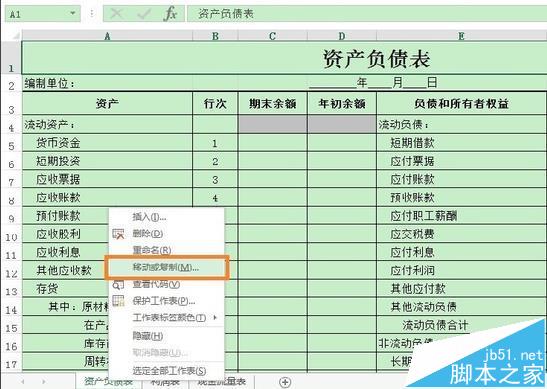Click the 短期借款 cell
The height and width of the screenshot is (389, 547).
tap(462, 143)
